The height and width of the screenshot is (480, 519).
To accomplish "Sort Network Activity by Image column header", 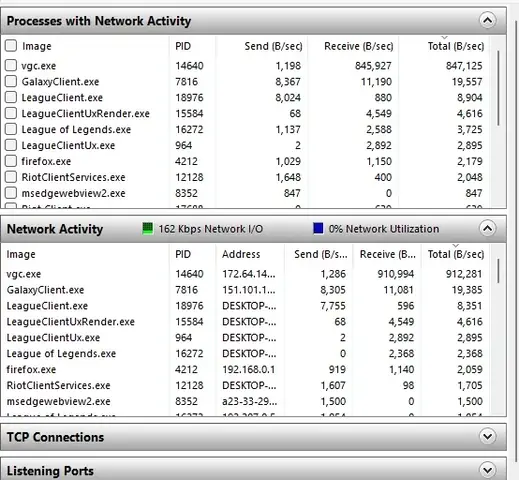I will (21, 254).
